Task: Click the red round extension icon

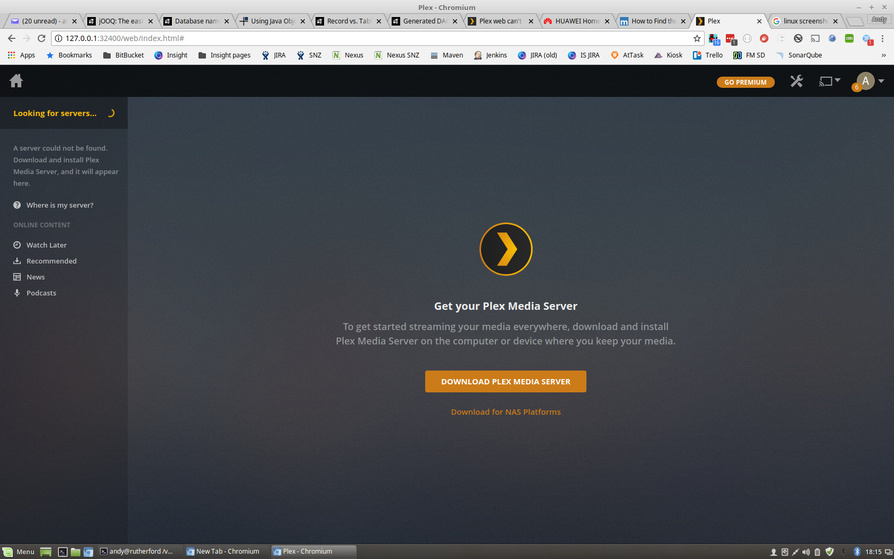Action: [x=764, y=38]
